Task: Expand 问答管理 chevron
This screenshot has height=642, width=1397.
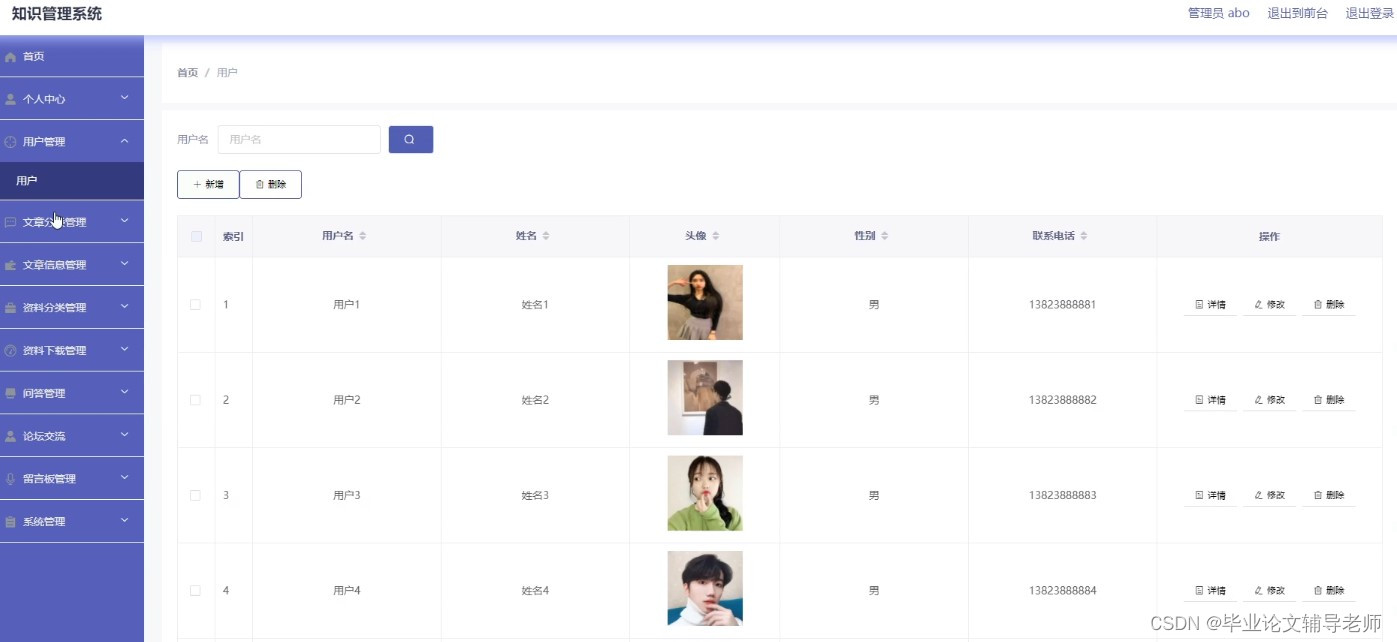Action: coord(125,392)
